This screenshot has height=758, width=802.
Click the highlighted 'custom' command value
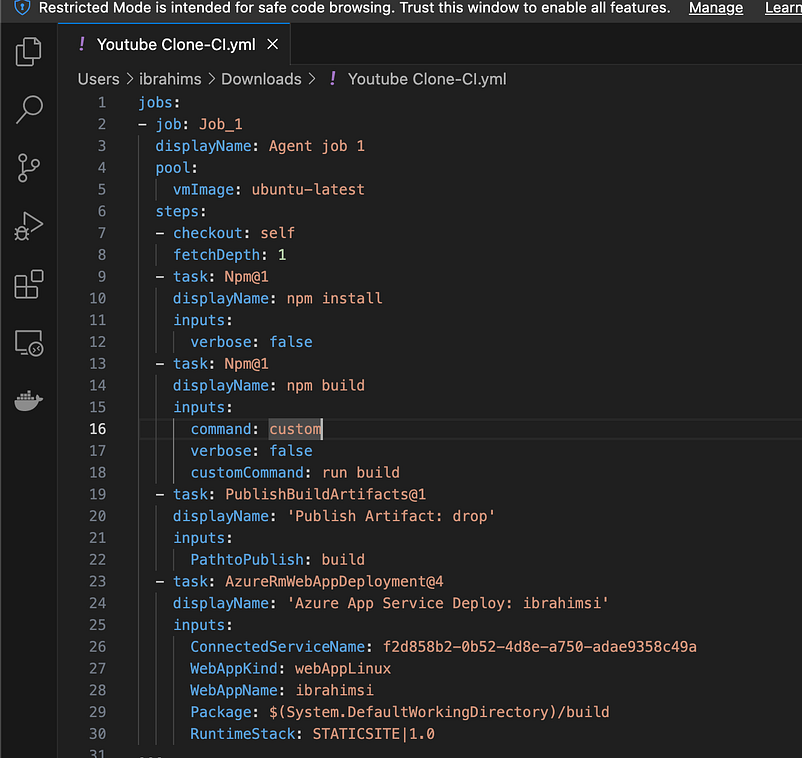coord(296,429)
